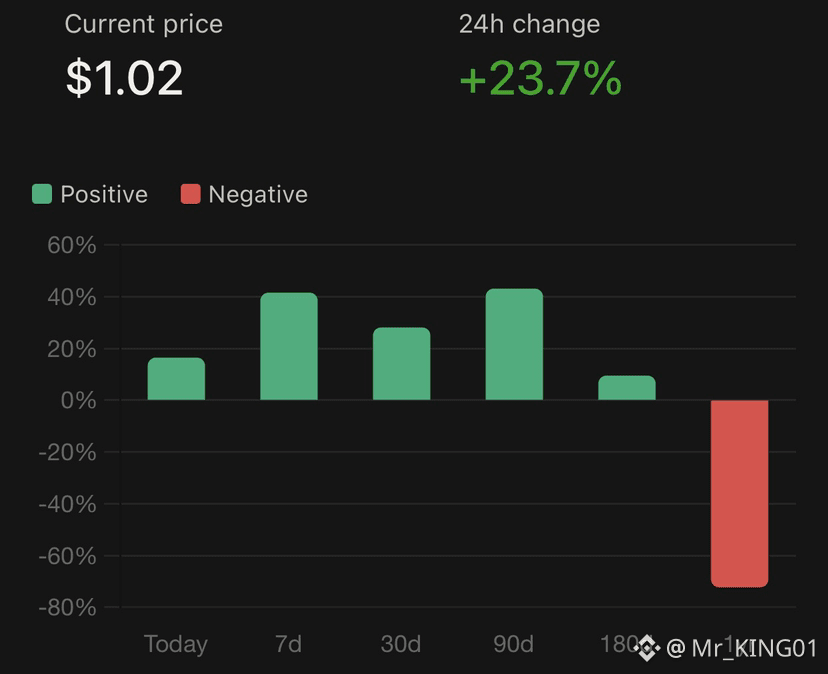Image resolution: width=828 pixels, height=674 pixels.
Task: Select the 30d green bar
Action: point(401,363)
